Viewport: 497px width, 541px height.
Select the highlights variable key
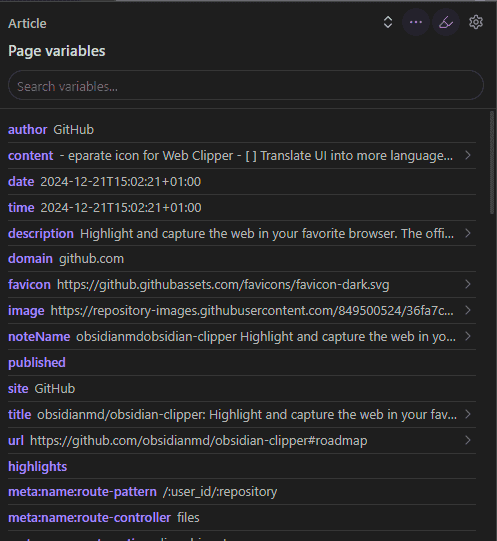pos(37,467)
